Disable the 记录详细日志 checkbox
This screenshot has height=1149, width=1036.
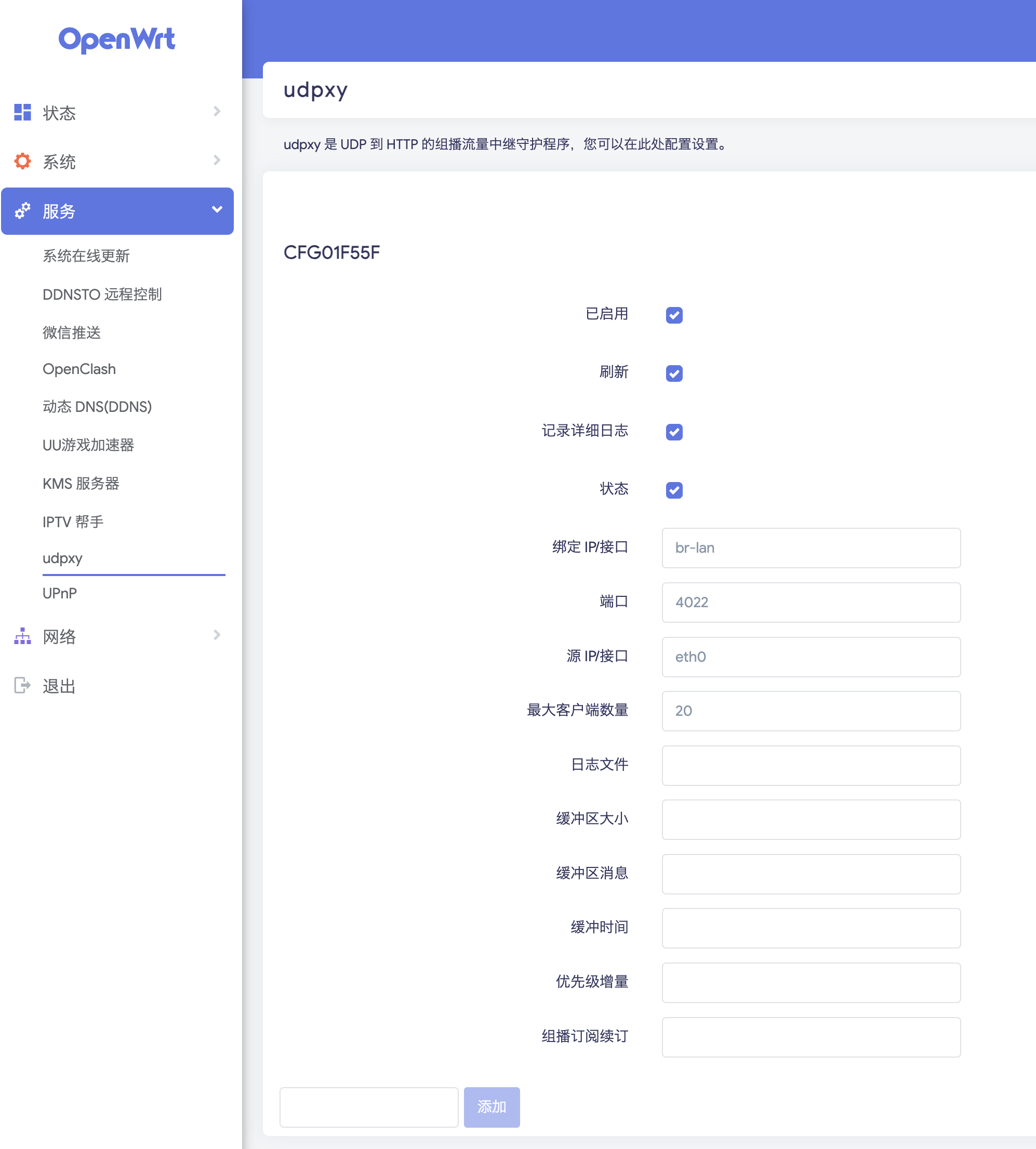coord(674,431)
